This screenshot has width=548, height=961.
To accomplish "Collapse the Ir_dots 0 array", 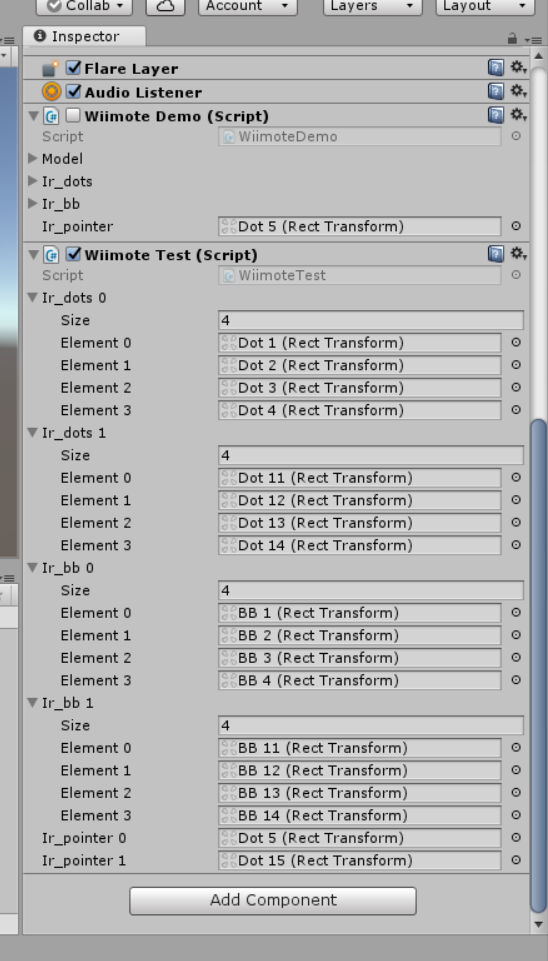I will coord(33,298).
